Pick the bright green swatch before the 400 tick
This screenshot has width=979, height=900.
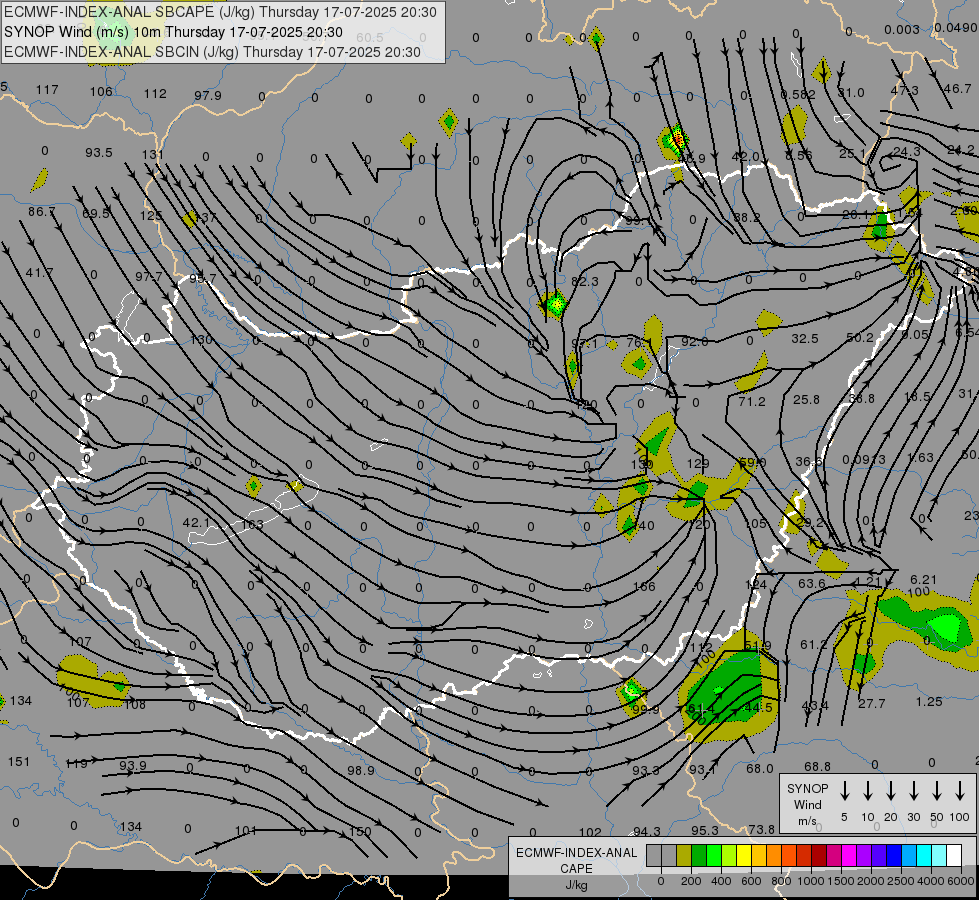(x=714, y=856)
